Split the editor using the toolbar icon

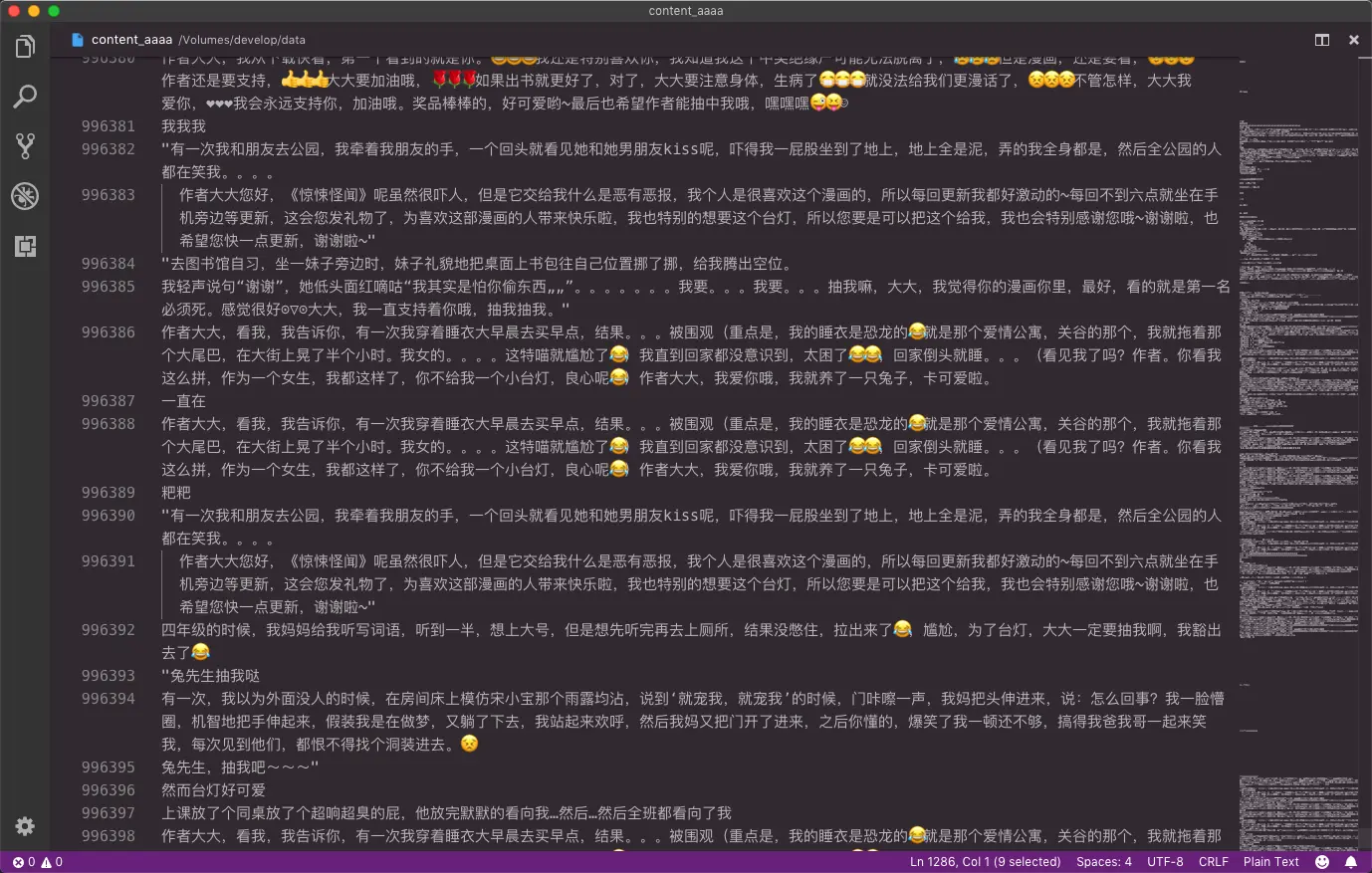click(x=1321, y=40)
